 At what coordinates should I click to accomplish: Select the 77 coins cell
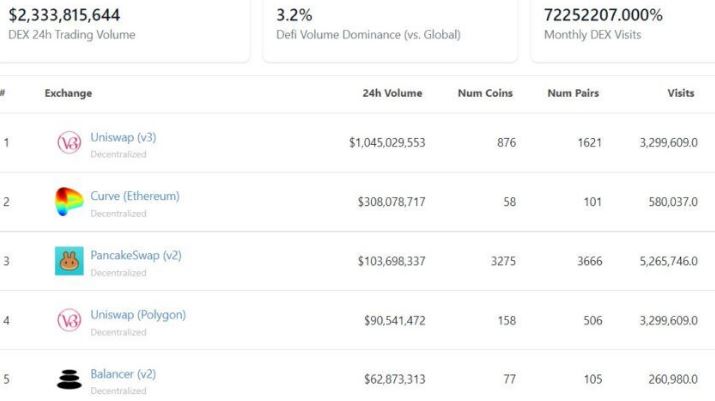509,379
